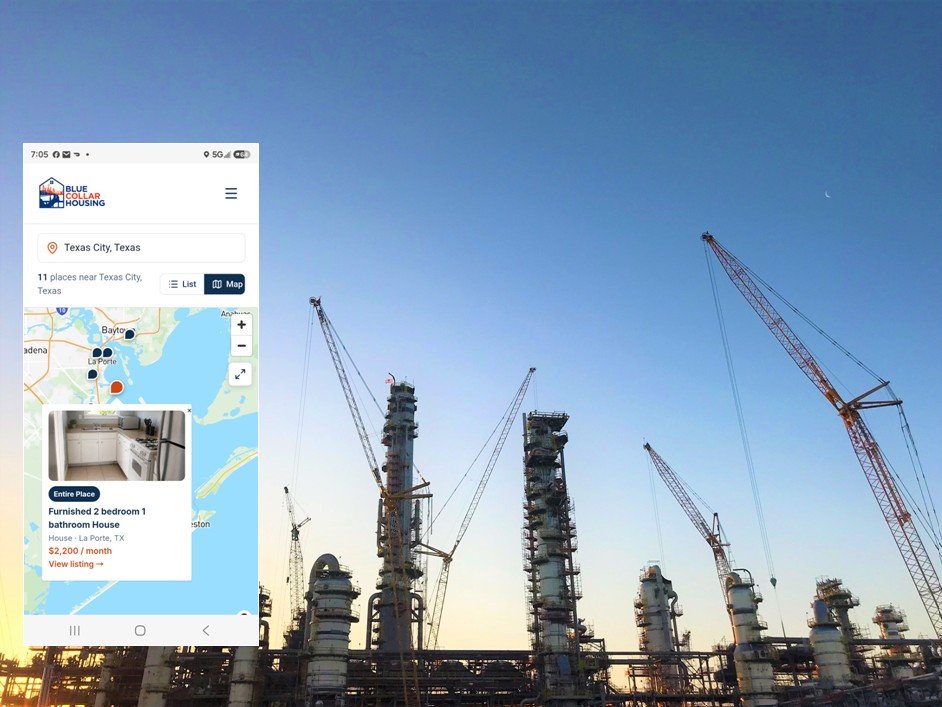Switch to List view
Image resolution: width=942 pixels, height=707 pixels.
coord(183,284)
